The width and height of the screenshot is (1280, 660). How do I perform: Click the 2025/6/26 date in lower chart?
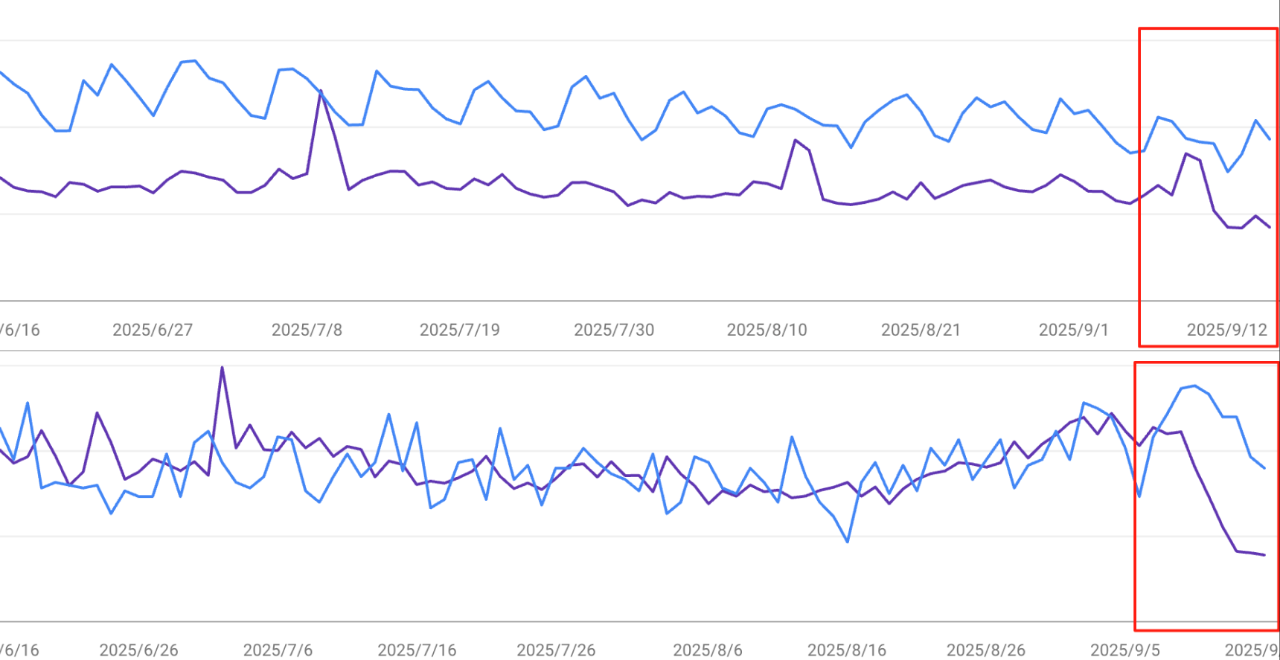(x=139, y=650)
